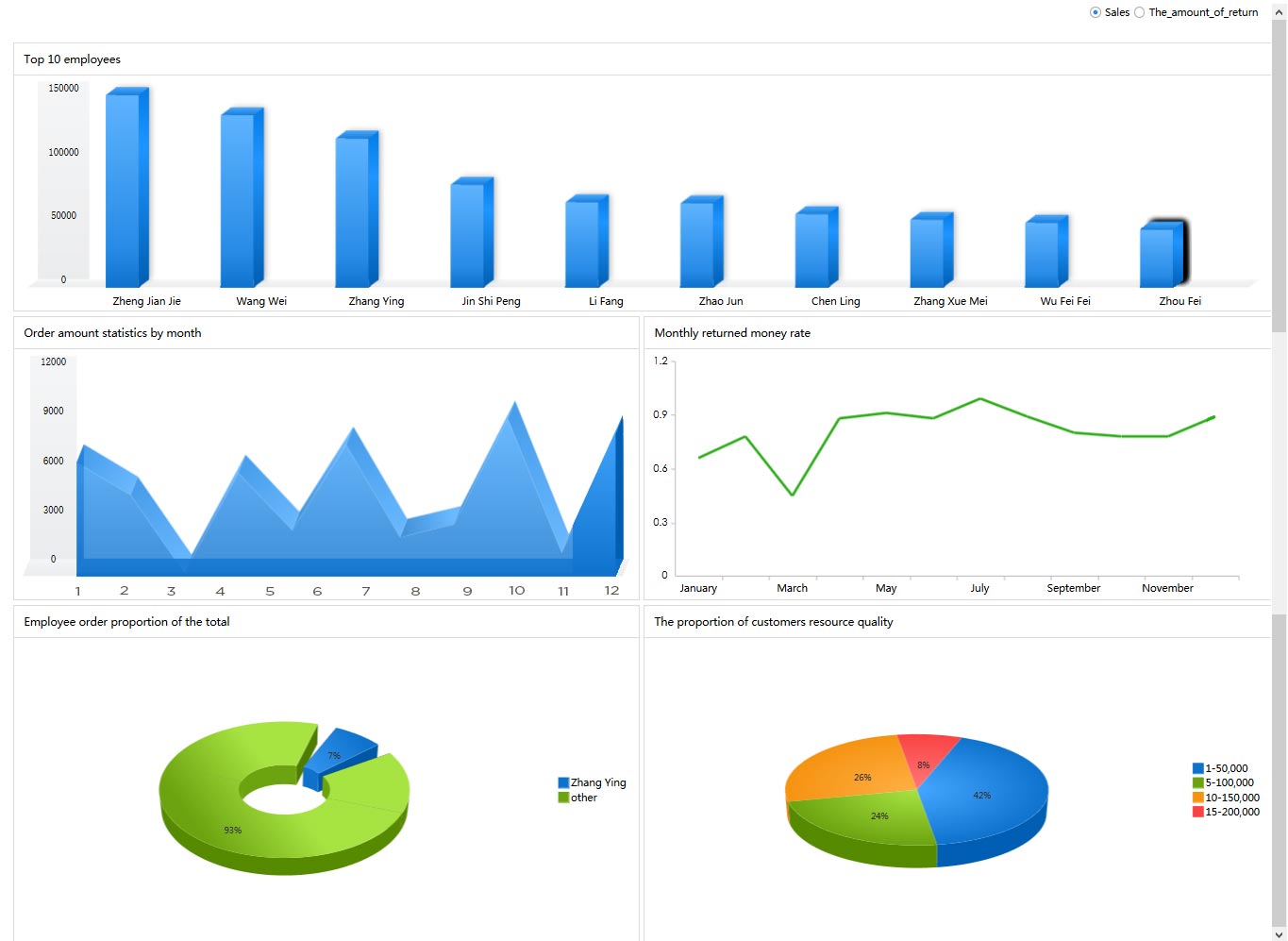
Task: Click the orange 10-150,000 legend swatch
Action: pos(1198,798)
